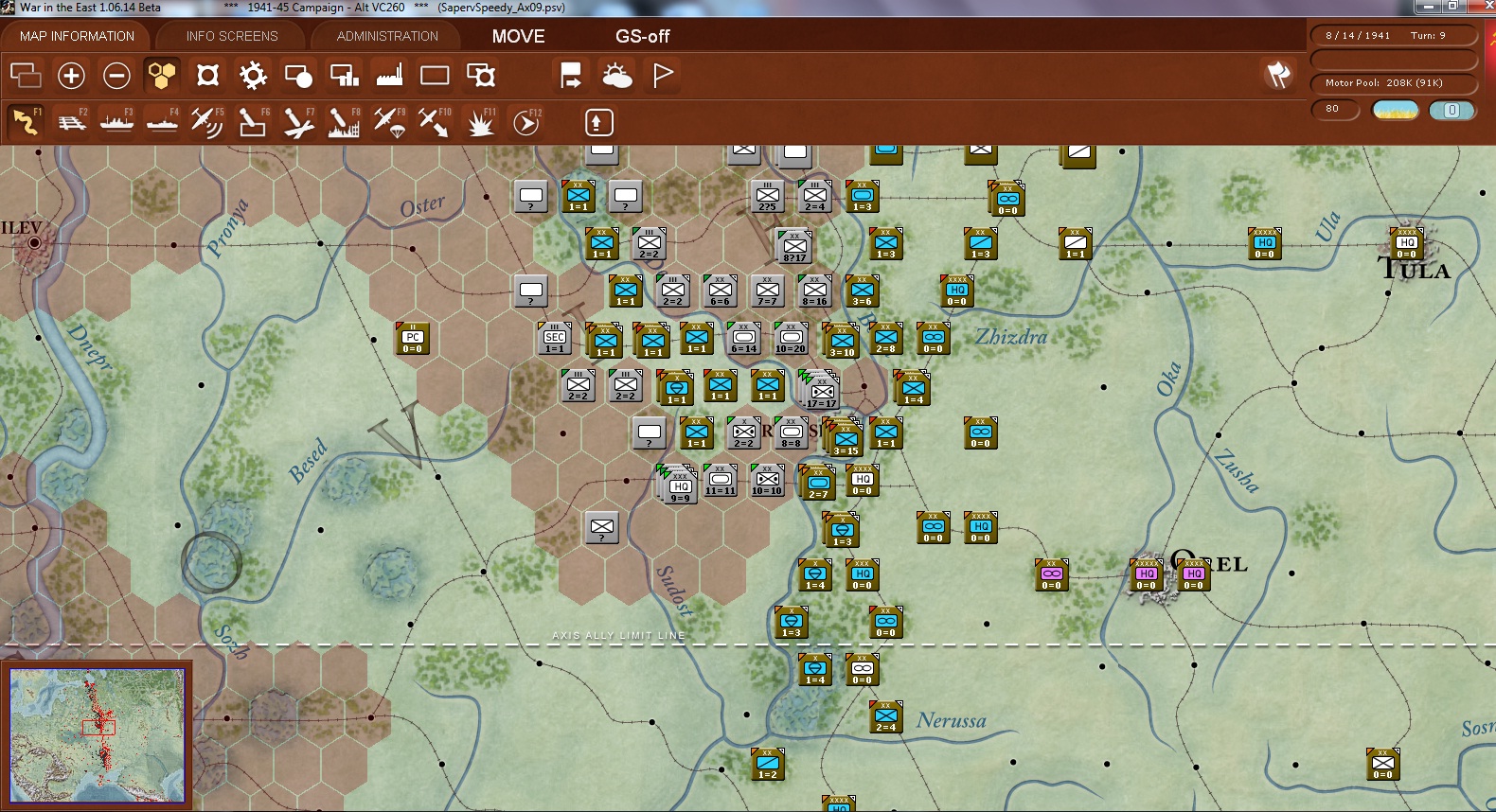The image size is (1496, 812).
Task: Switch to the INFO SCREENS tab
Action: [232, 36]
